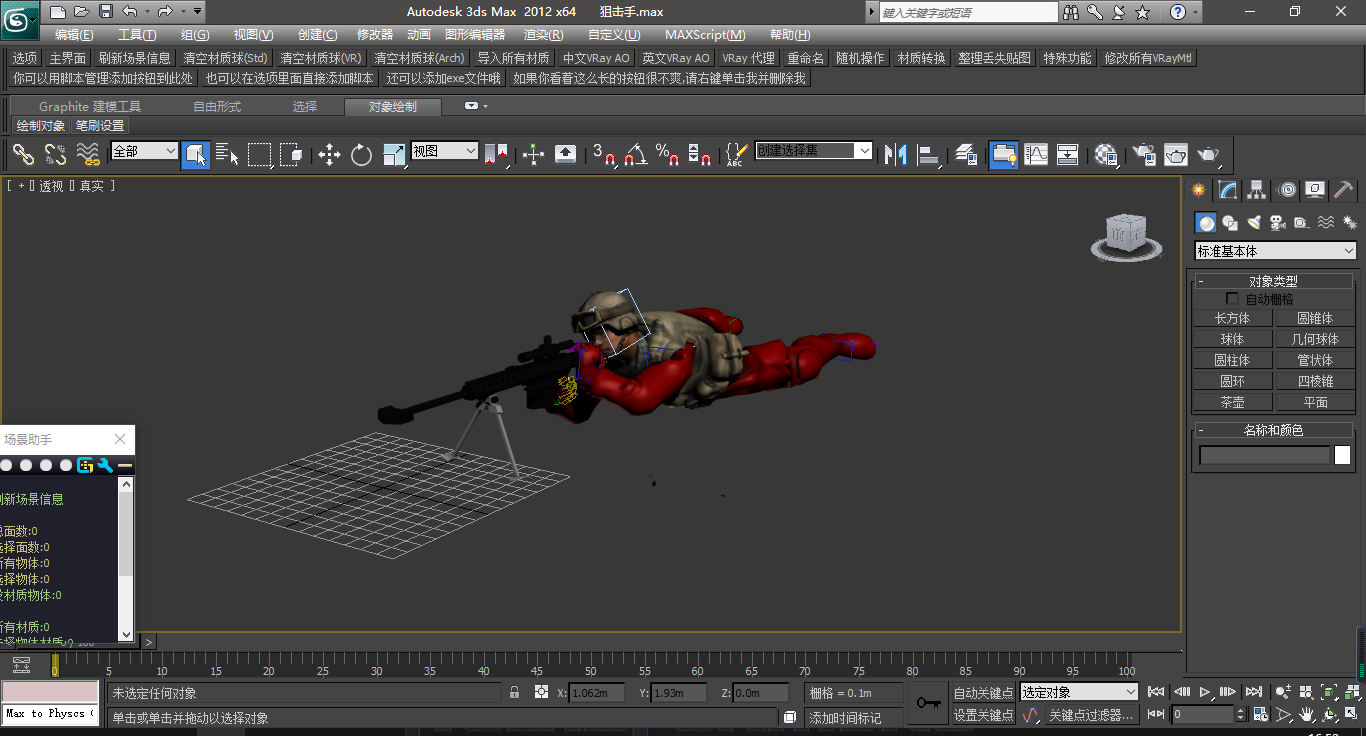This screenshot has width=1366, height=736.
Task: Go to the animation start frame
Action: 1156,692
